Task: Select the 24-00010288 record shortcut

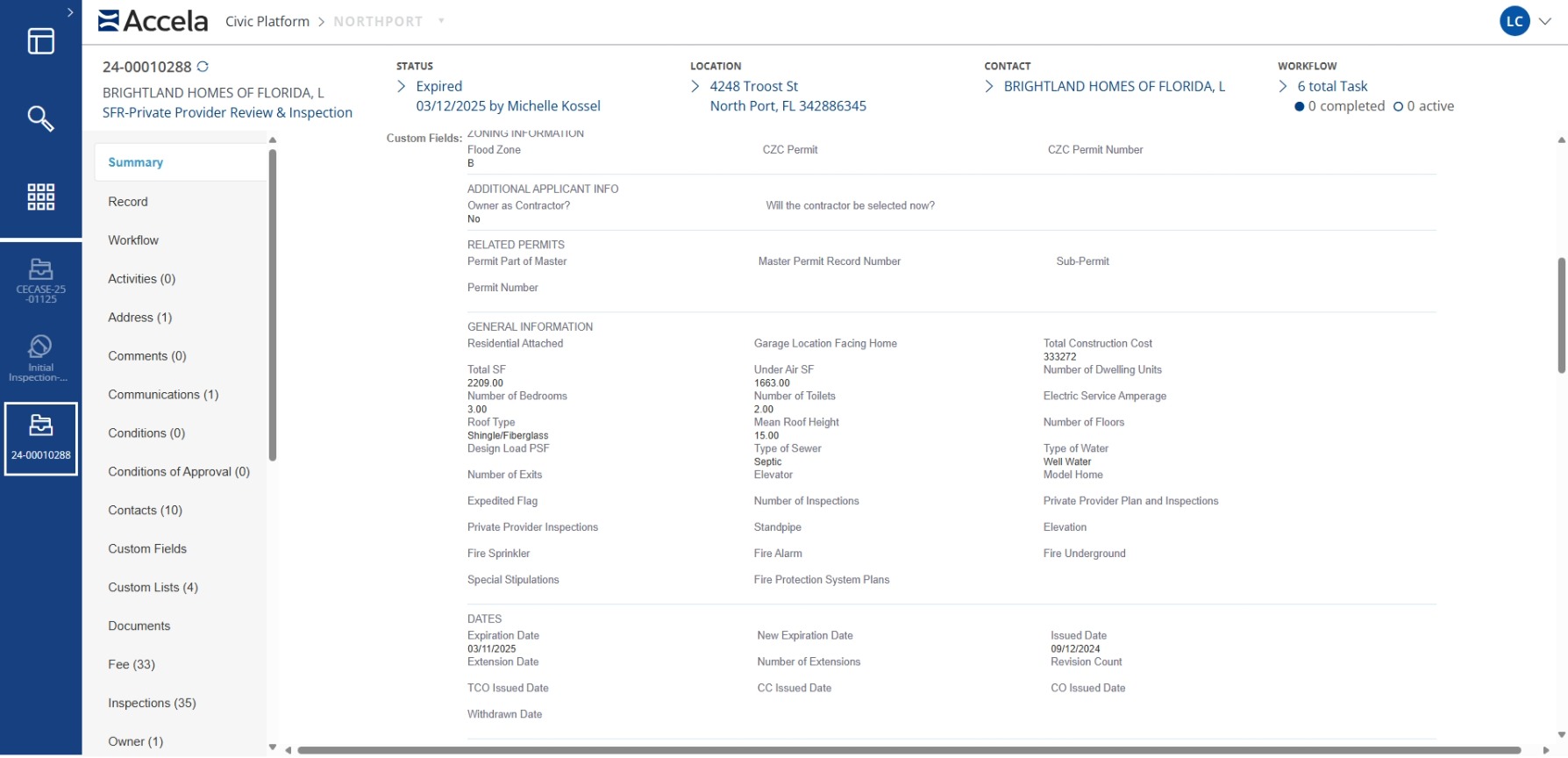Action: (x=40, y=438)
